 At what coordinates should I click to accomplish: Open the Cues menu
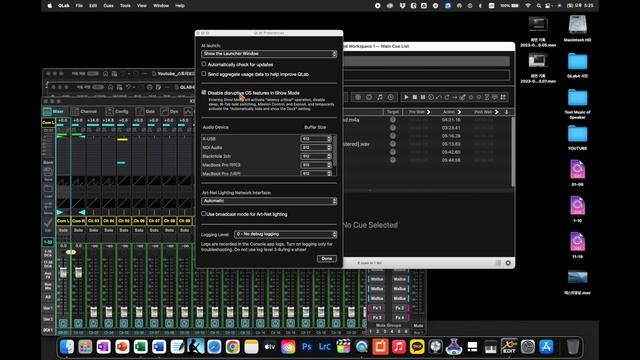(x=108, y=6)
